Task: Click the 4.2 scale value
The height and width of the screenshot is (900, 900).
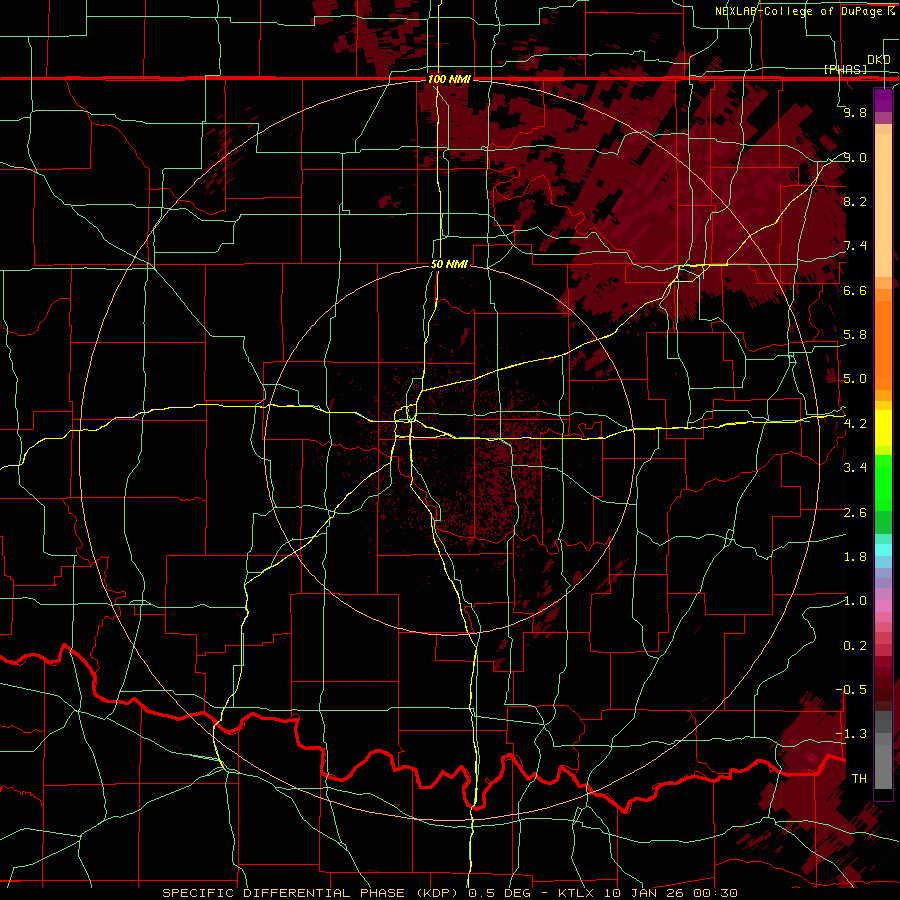Action: tap(855, 423)
